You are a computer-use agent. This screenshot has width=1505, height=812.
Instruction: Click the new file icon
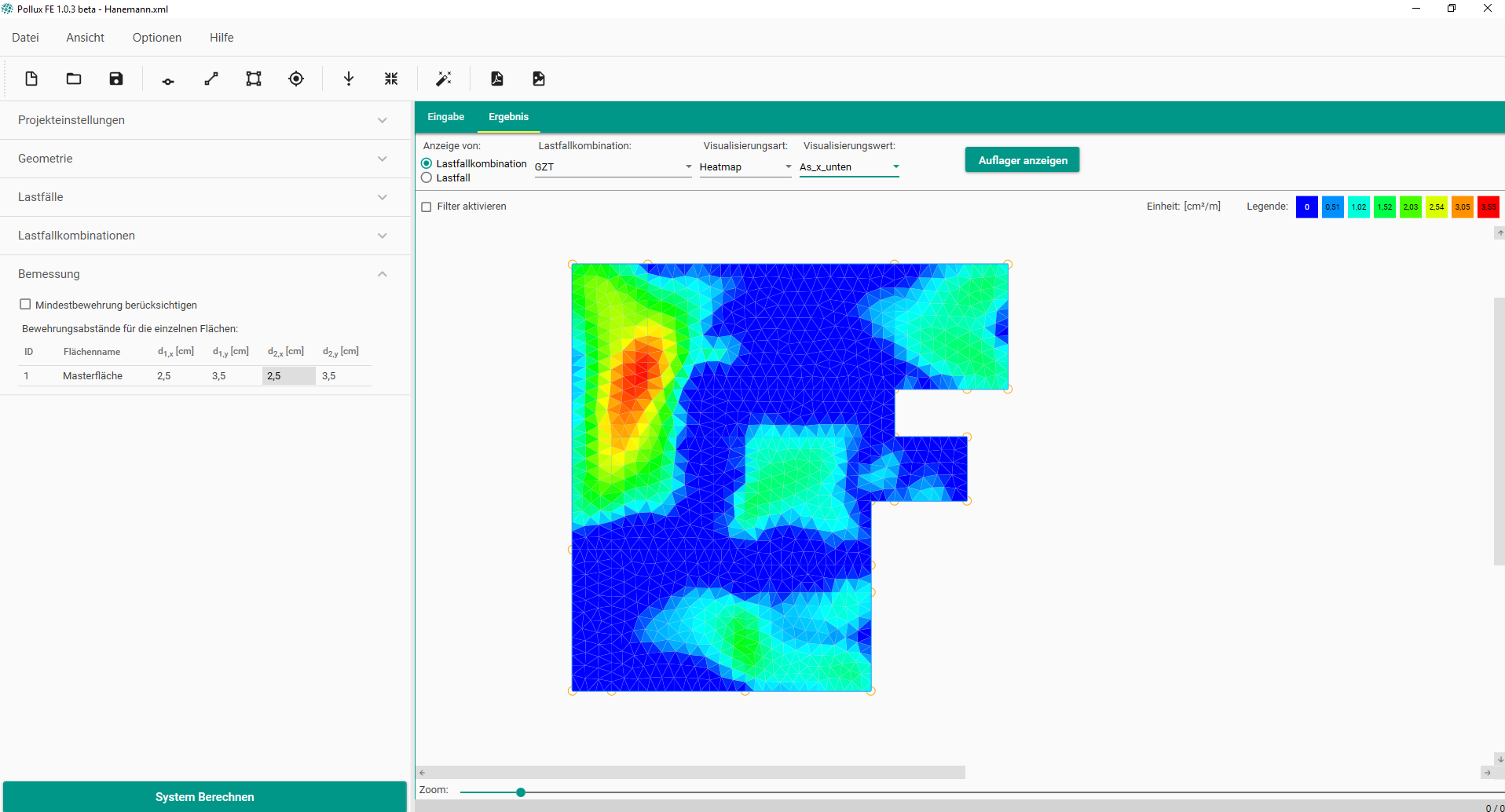pyautogui.click(x=31, y=79)
